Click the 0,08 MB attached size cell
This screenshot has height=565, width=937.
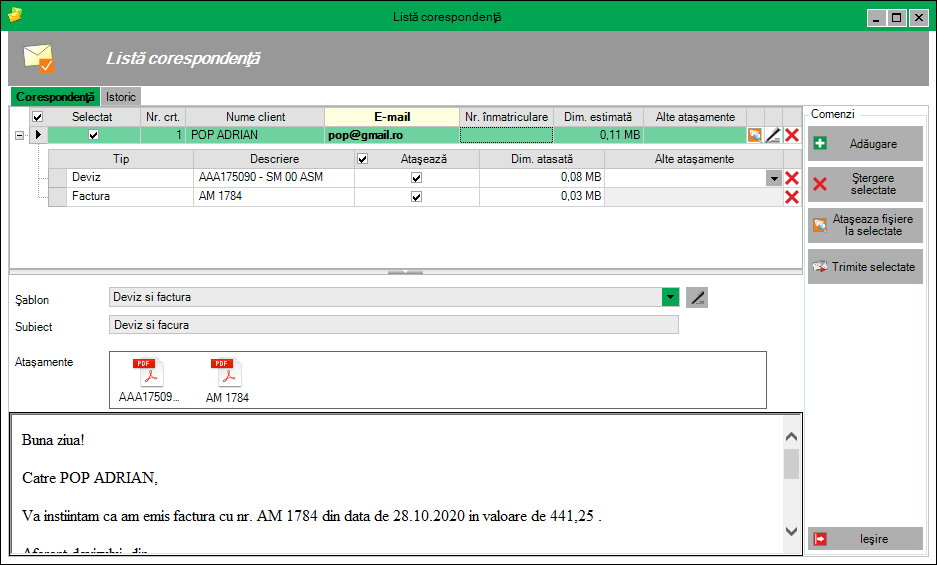(x=542, y=178)
